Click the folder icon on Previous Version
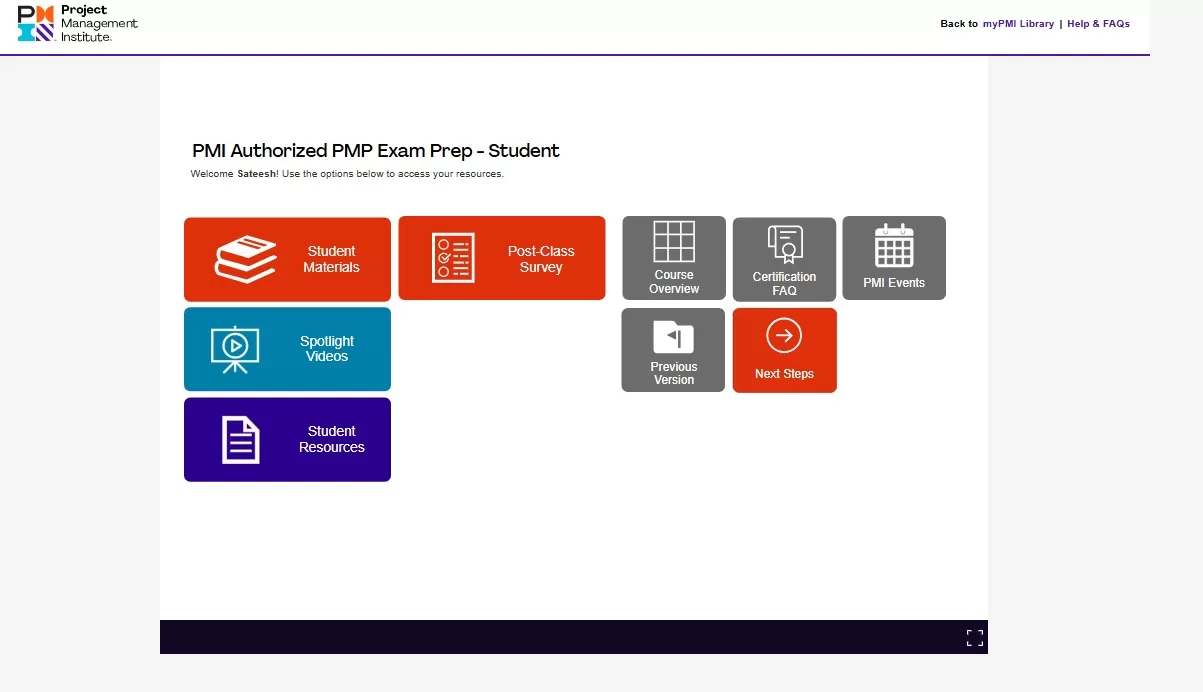This screenshot has height=692, width=1203. (673, 337)
